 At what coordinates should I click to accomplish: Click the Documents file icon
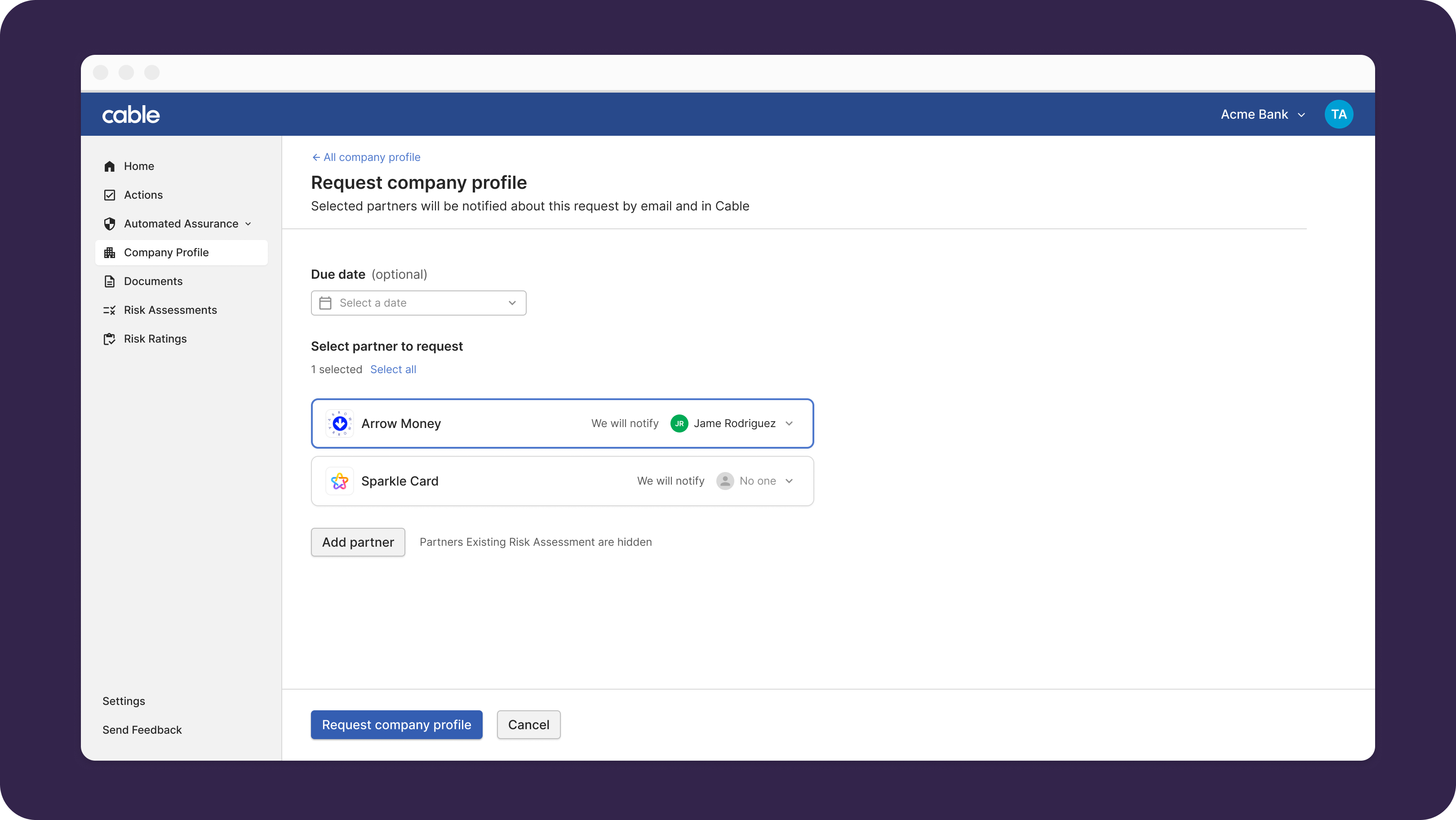coord(110,281)
